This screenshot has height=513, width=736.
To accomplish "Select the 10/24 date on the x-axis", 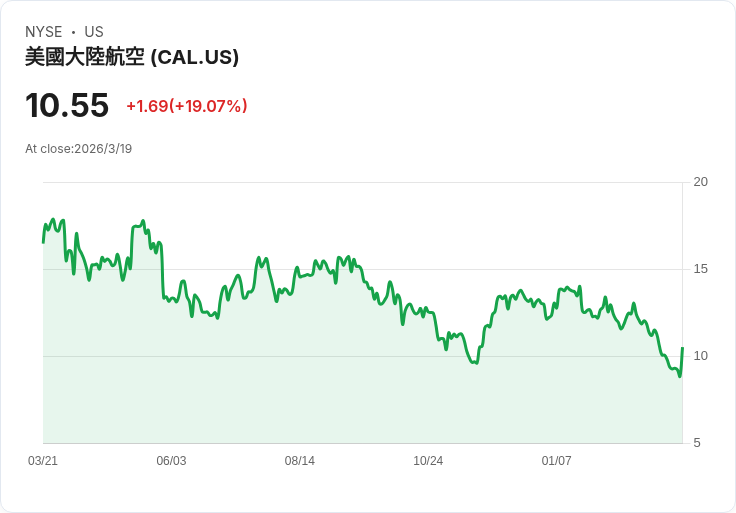I will pyautogui.click(x=428, y=461).
